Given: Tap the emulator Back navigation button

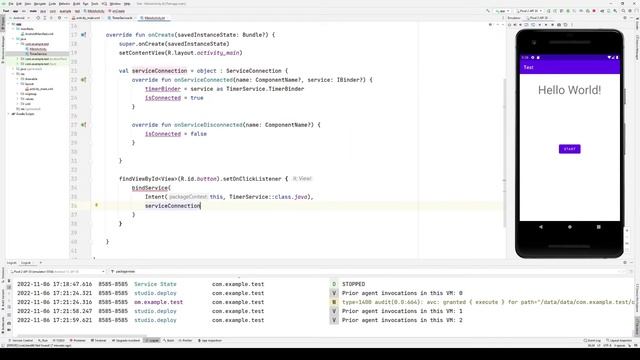Looking at the screenshot, I should click(x=541, y=227).
